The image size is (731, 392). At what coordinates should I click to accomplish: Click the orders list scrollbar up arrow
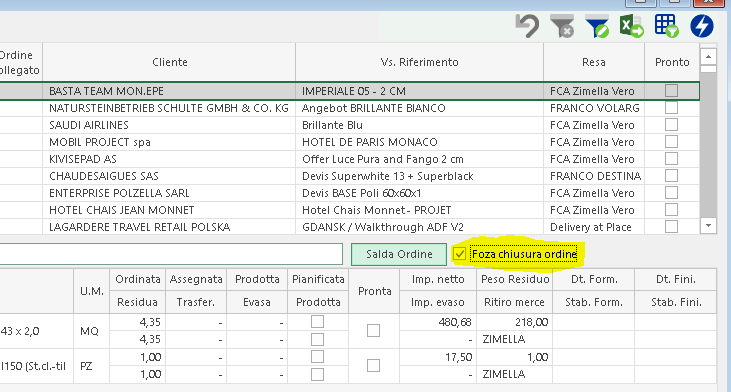[x=708, y=57]
